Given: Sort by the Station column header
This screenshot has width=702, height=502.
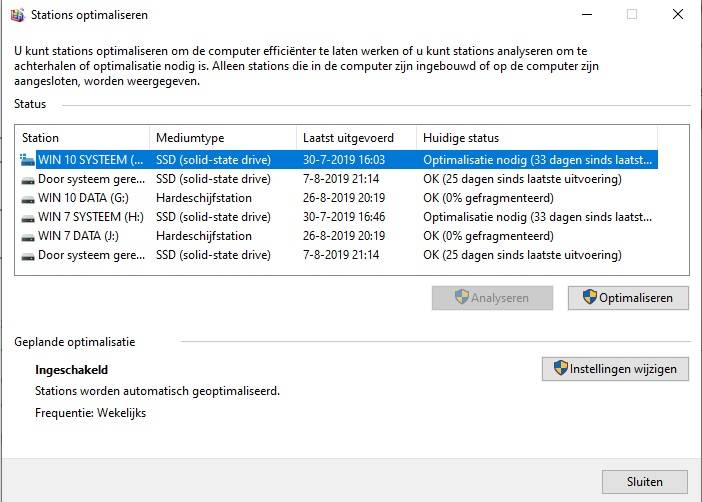Looking at the screenshot, I should (82, 137).
